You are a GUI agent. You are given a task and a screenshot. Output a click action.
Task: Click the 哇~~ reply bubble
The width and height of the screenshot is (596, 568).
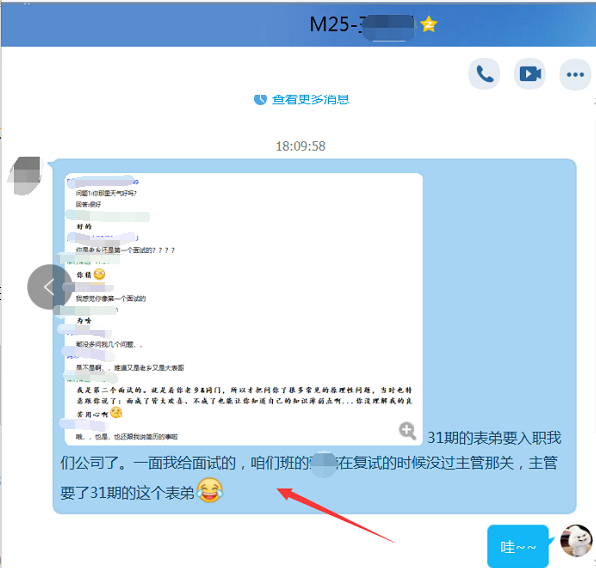pos(518,546)
